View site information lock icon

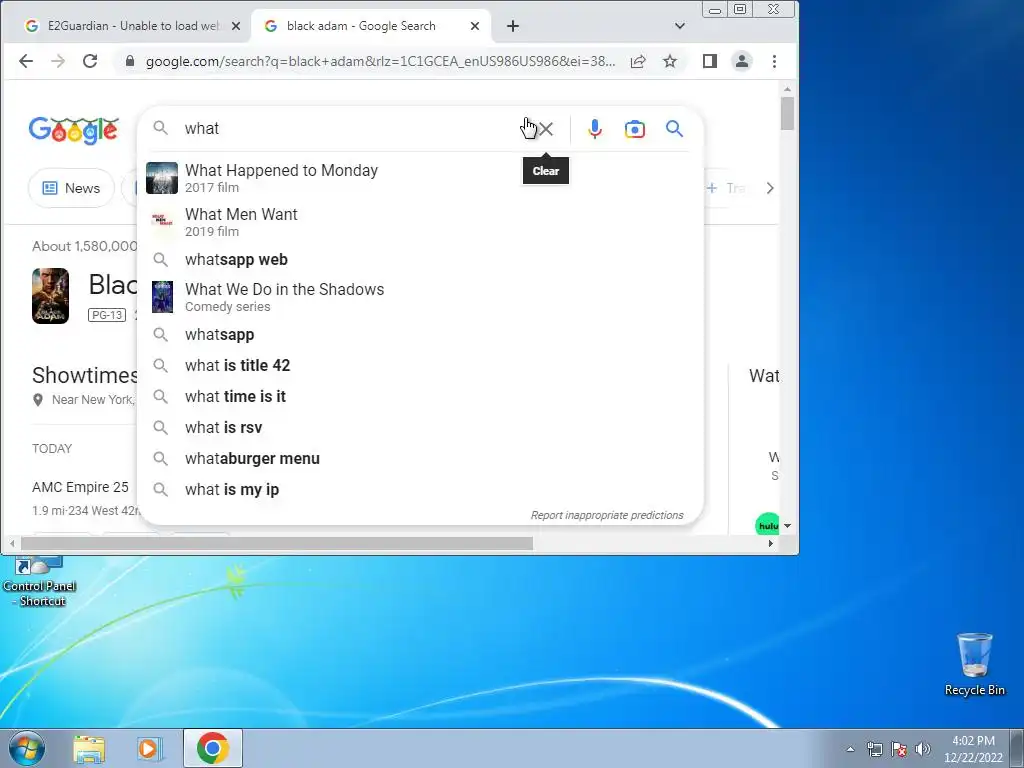(130, 61)
